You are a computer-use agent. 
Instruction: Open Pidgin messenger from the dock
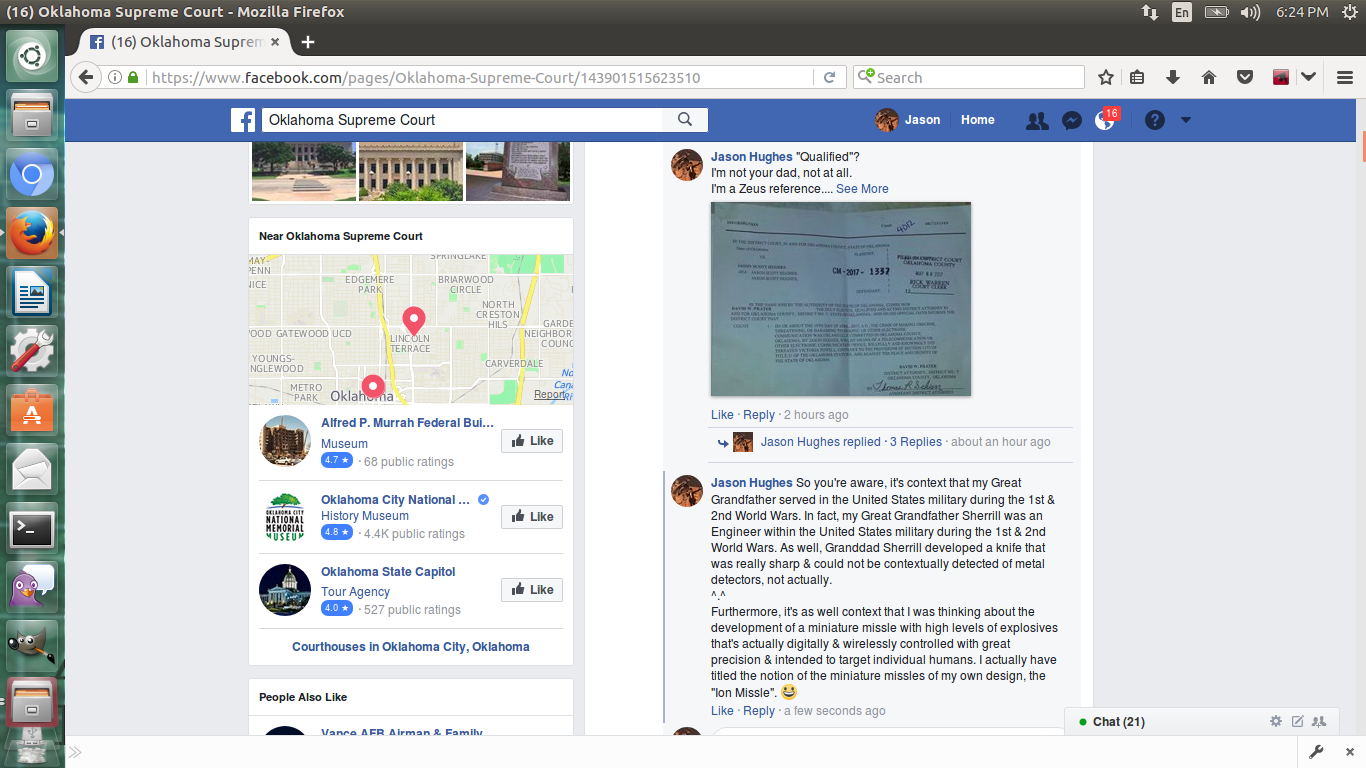click(32, 586)
